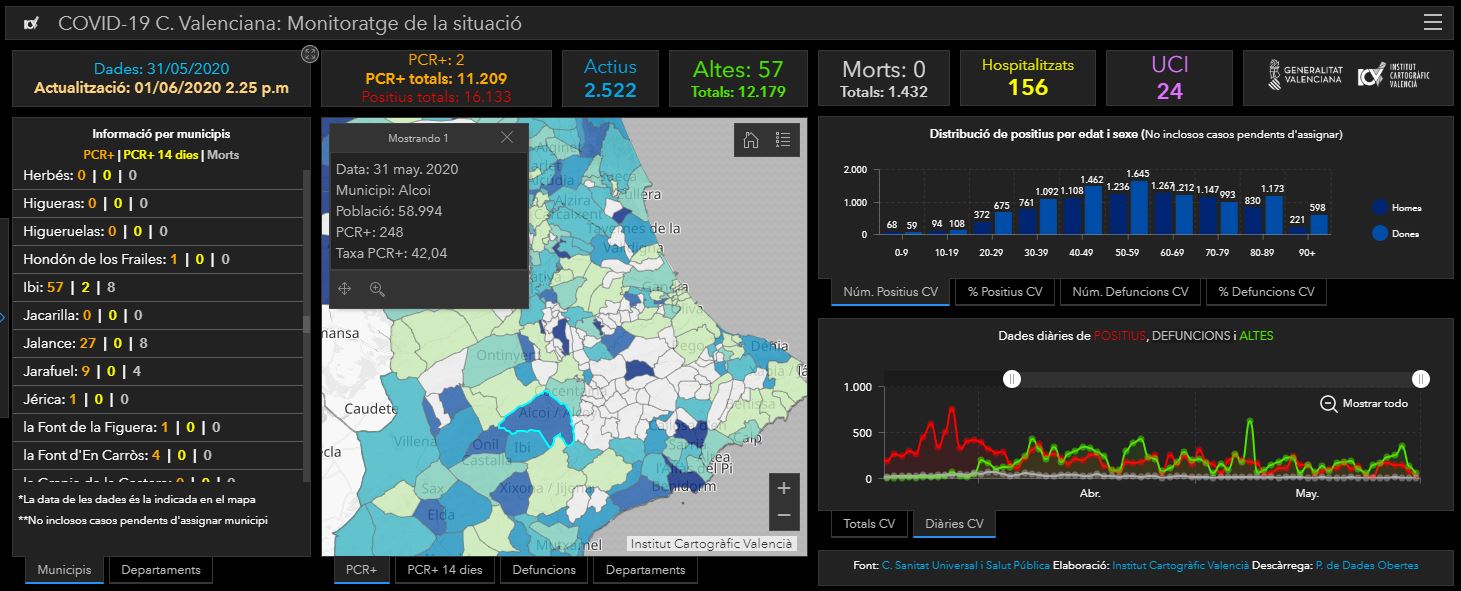
Task: Zoom in on the map with plus button
Action: 784,488
